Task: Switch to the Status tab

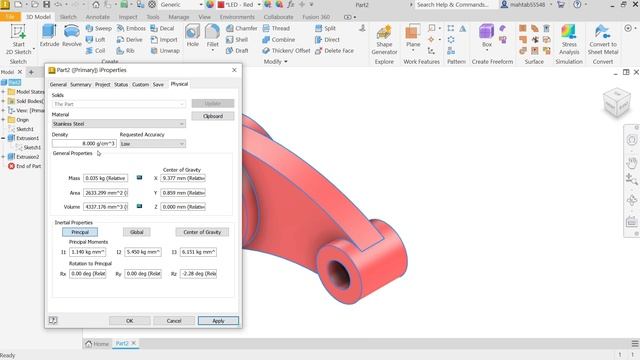Action: tap(121, 84)
